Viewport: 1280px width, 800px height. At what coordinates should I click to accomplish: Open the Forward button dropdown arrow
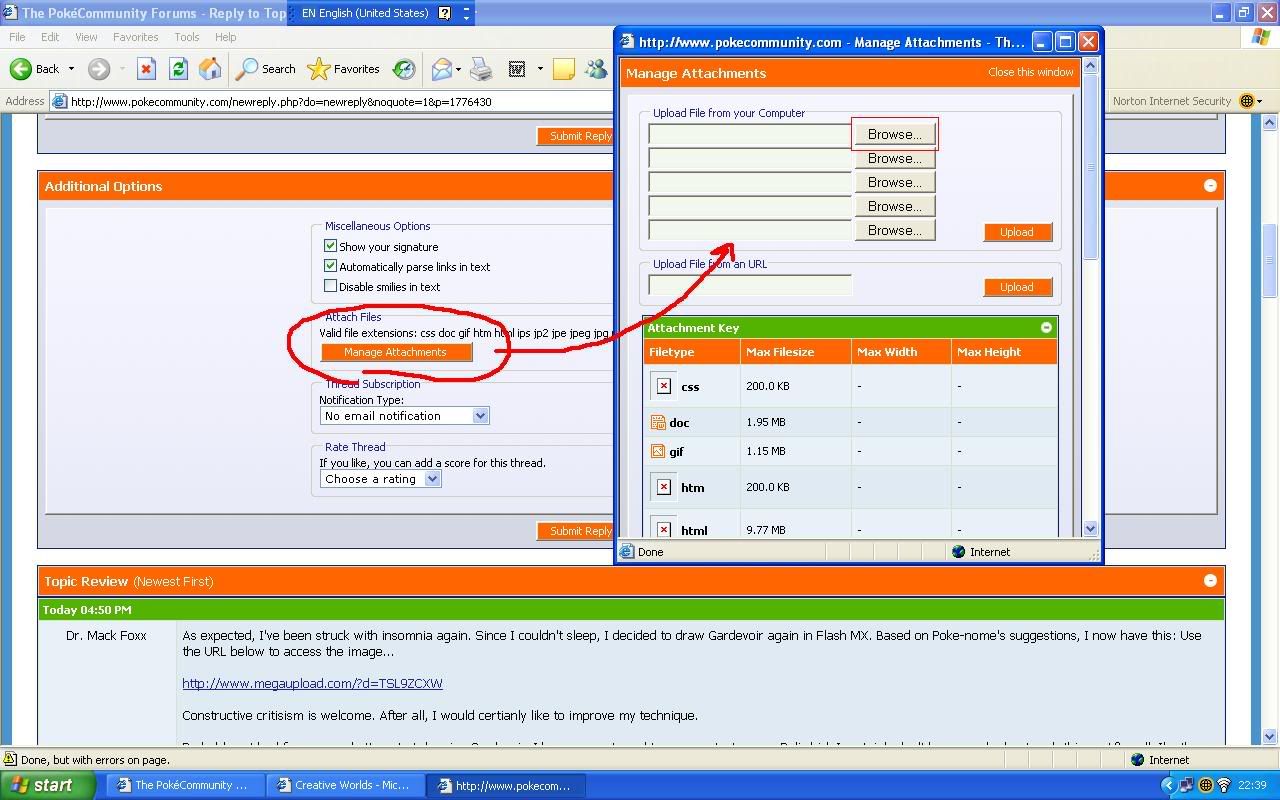pos(121,69)
